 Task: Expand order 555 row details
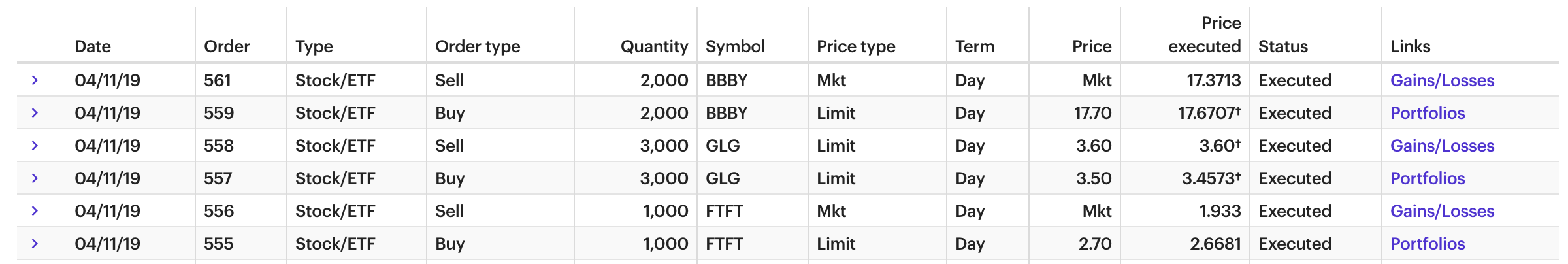coord(35,244)
